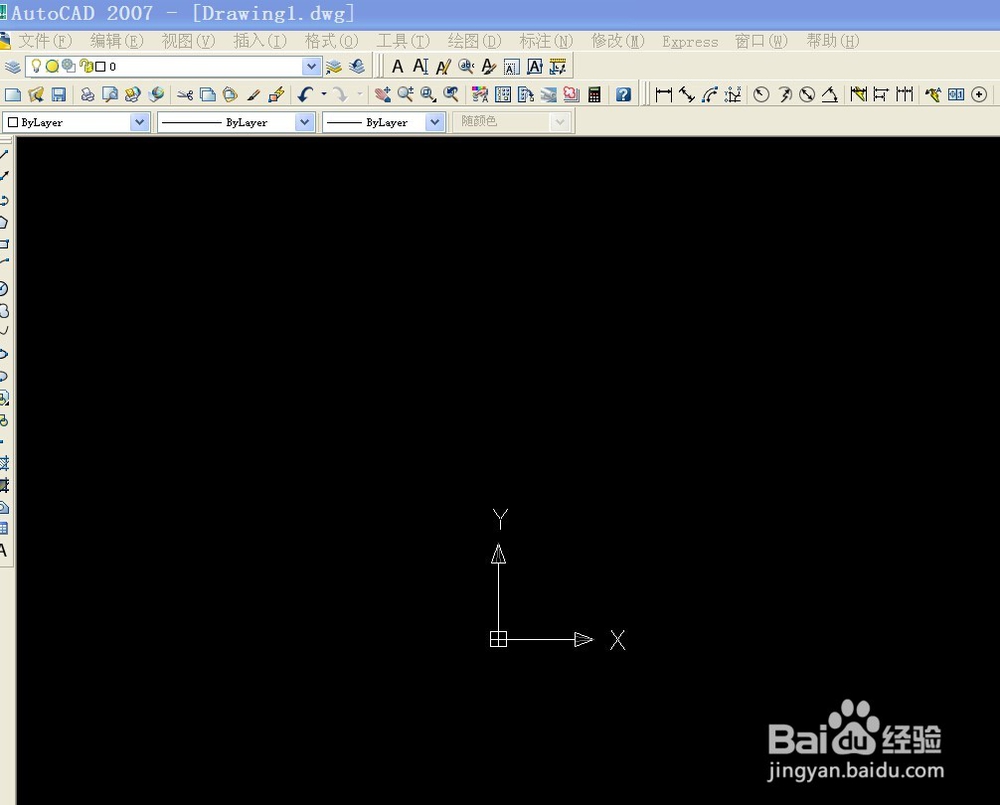The image size is (1000, 805).
Task: Select the Single Line Text tool
Action: coord(420,66)
